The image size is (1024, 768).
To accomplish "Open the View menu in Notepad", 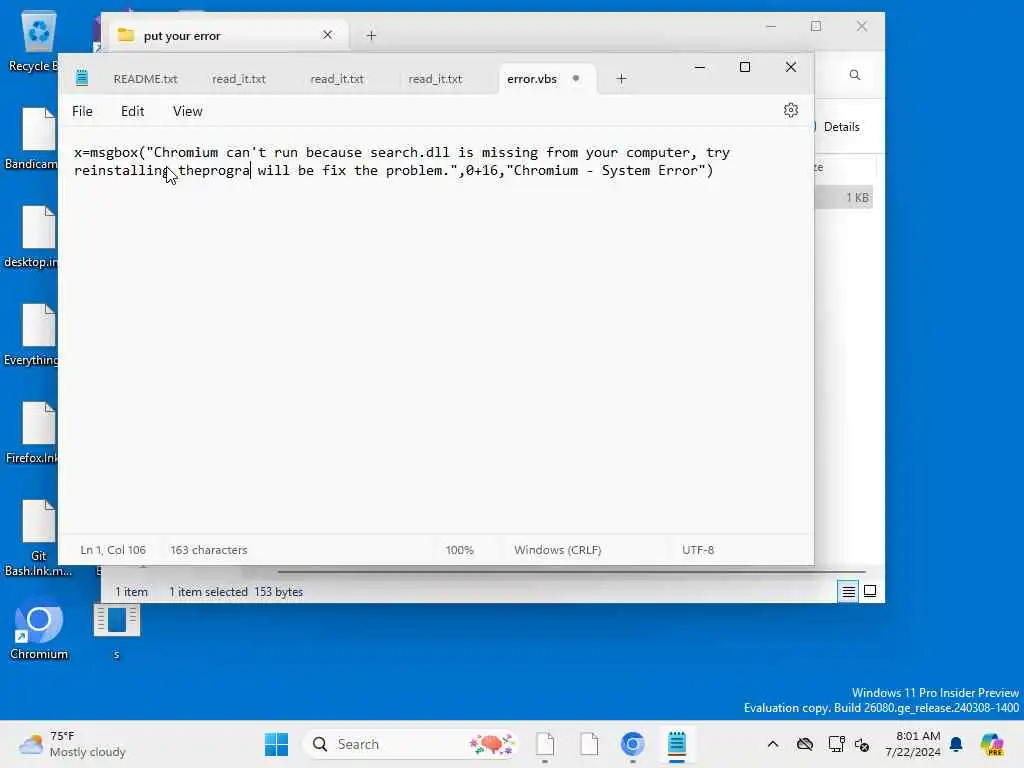I will pyautogui.click(x=187, y=111).
